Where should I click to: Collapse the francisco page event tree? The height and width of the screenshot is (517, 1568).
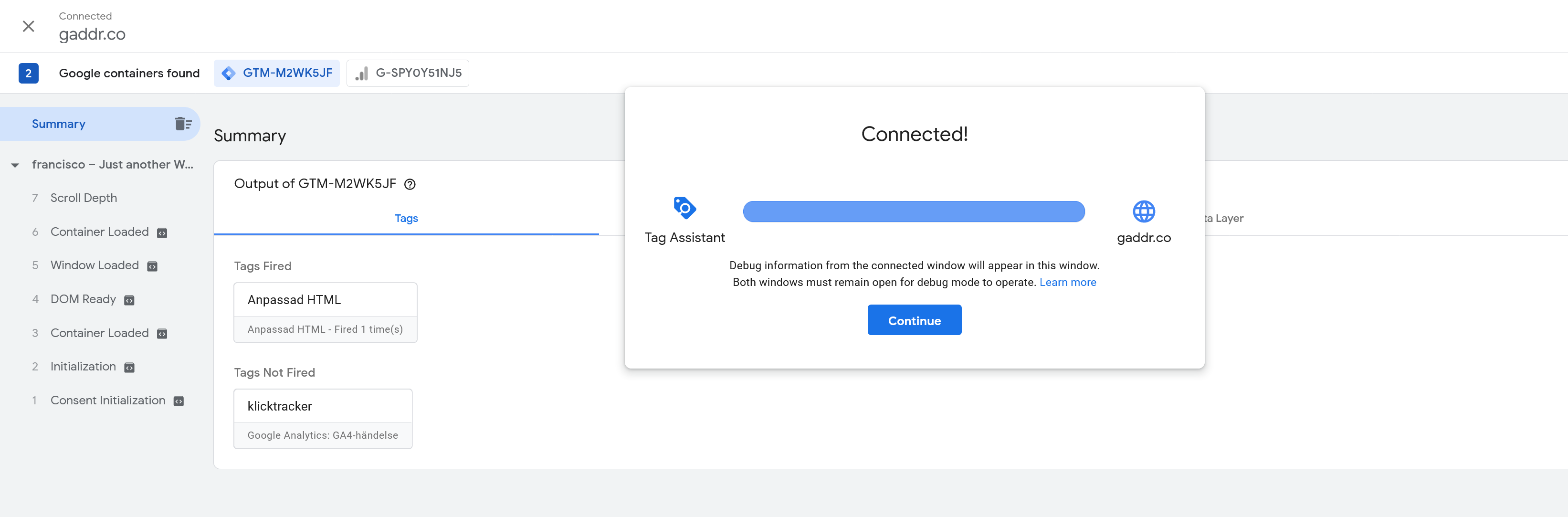pyautogui.click(x=15, y=165)
